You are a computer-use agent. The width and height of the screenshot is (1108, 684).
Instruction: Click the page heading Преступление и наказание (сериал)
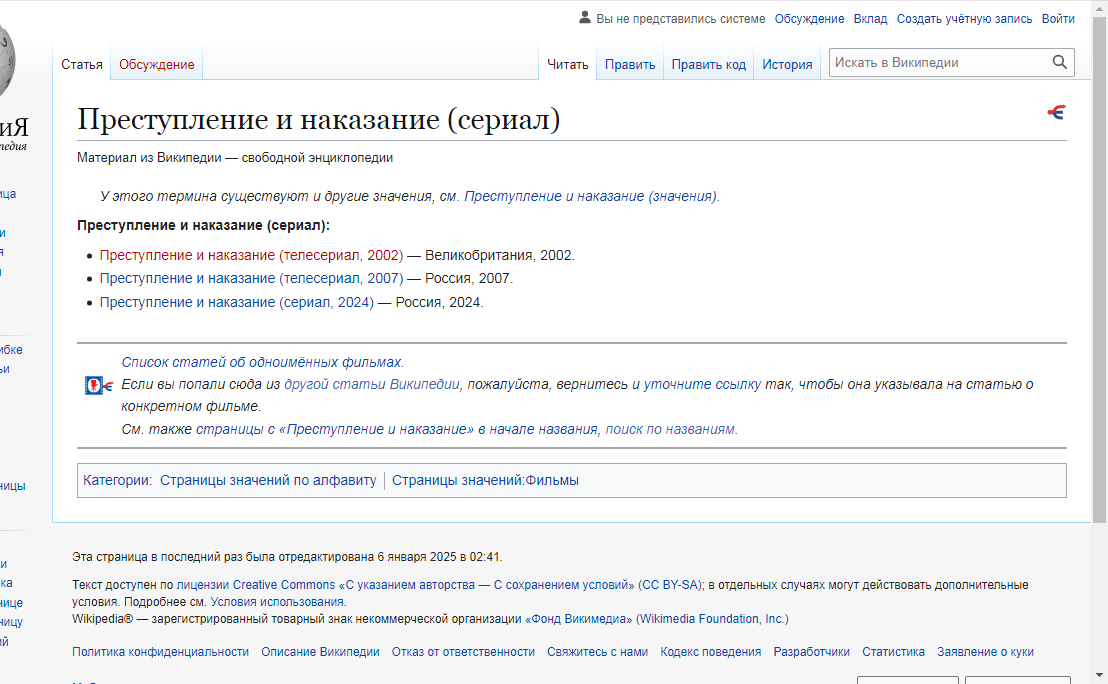coord(319,119)
